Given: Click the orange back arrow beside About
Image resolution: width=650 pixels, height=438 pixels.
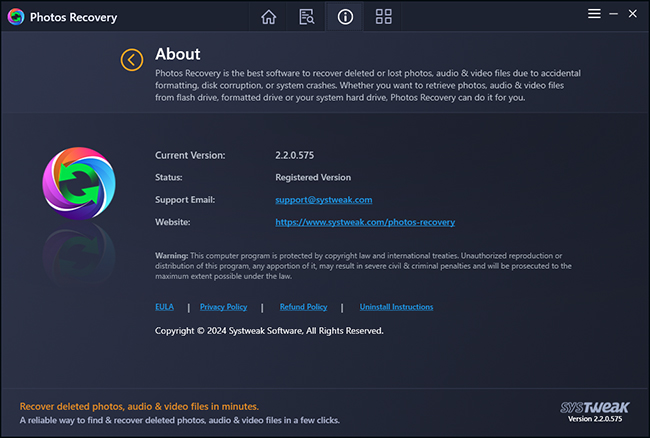Looking at the screenshot, I should (132, 59).
